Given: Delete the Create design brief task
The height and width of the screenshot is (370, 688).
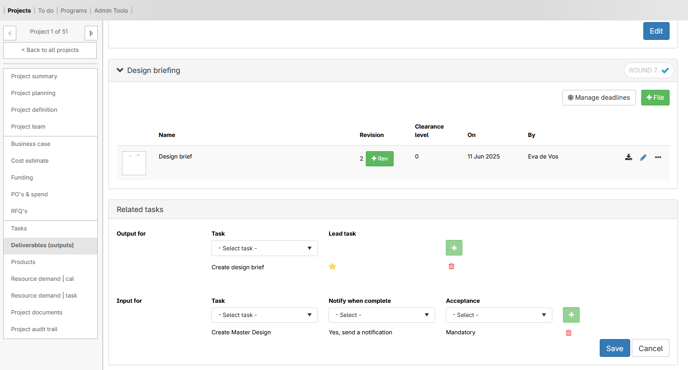Looking at the screenshot, I should (451, 266).
